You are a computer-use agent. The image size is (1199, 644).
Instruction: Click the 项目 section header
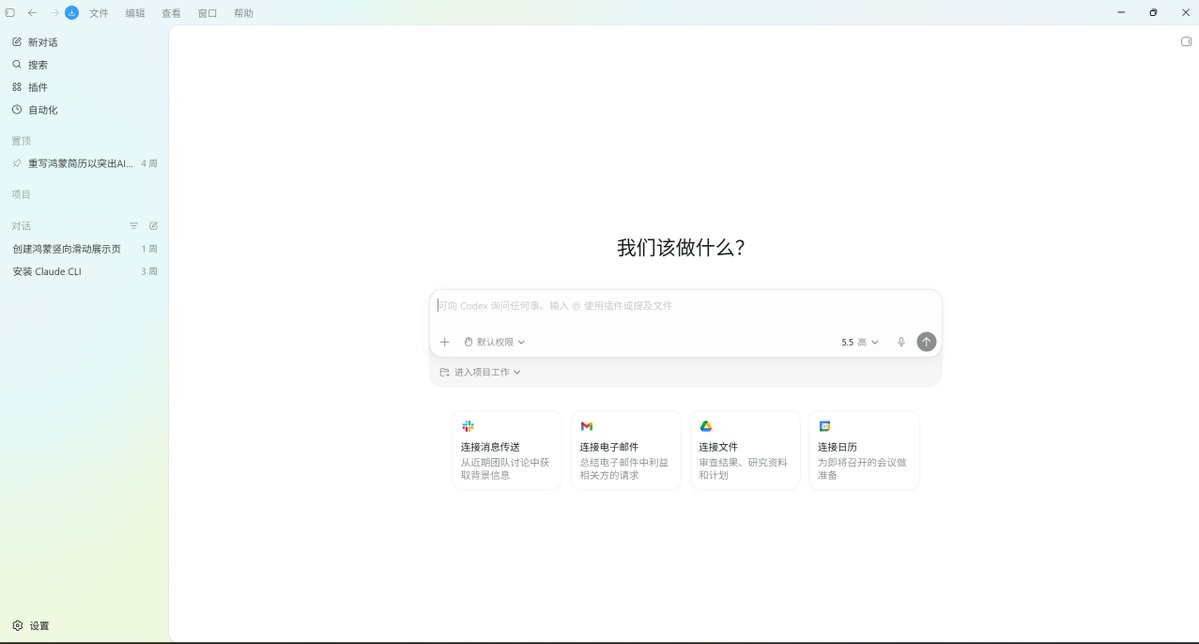(21, 194)
